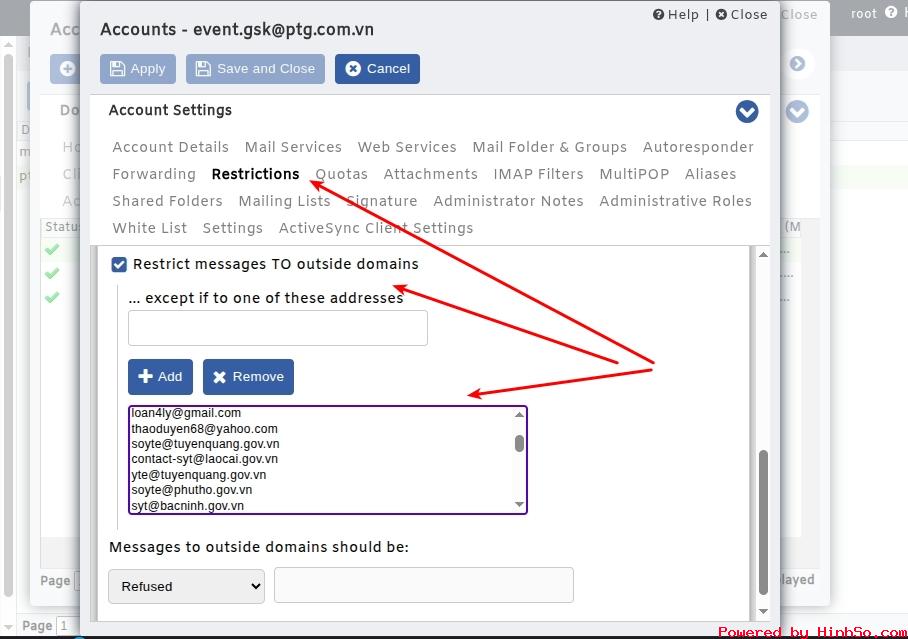Click the settings panel vertical scrollbar thumb
This screenshot has width=908, height=639.
tap(763, 522)
